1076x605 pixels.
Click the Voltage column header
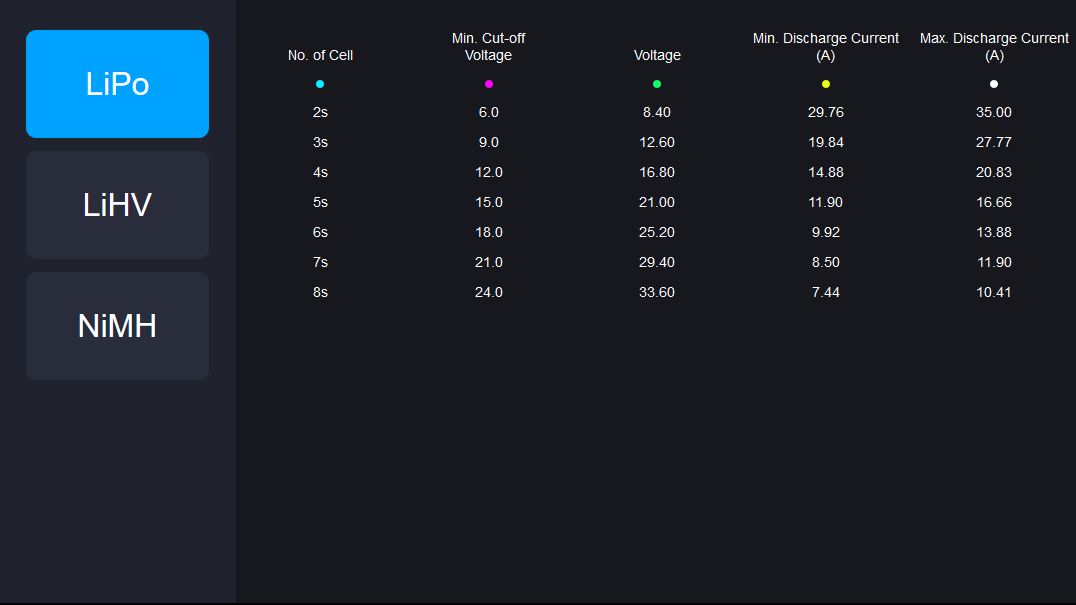coord(657,55)
